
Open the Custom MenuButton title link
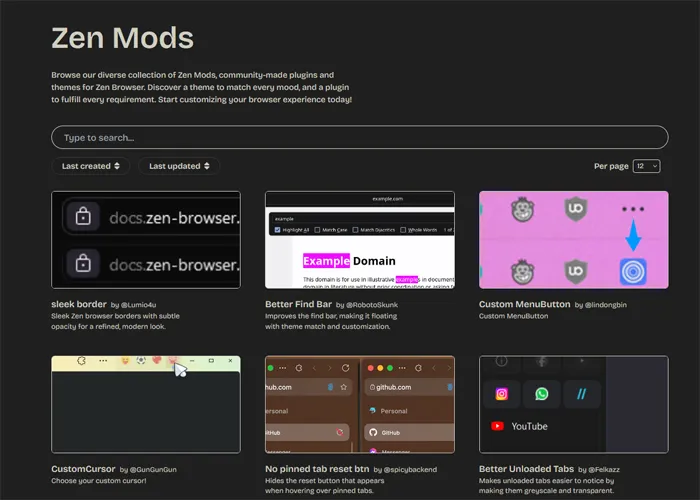pyautogui.click(x=525, y=304)
